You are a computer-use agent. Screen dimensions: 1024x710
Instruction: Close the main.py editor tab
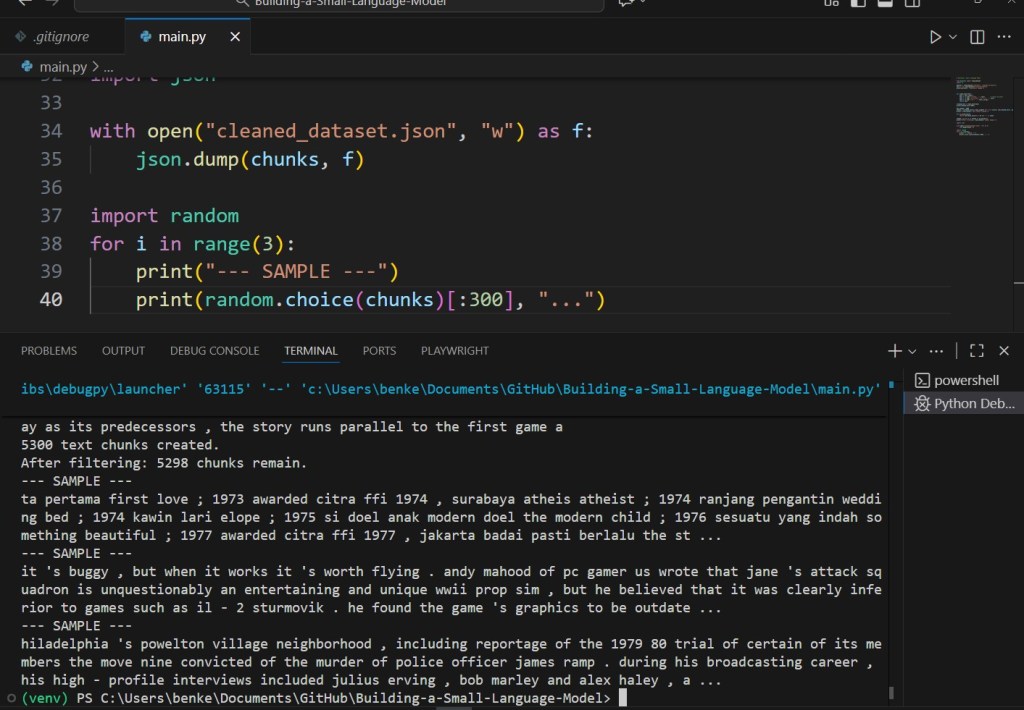tap(235, 37)
